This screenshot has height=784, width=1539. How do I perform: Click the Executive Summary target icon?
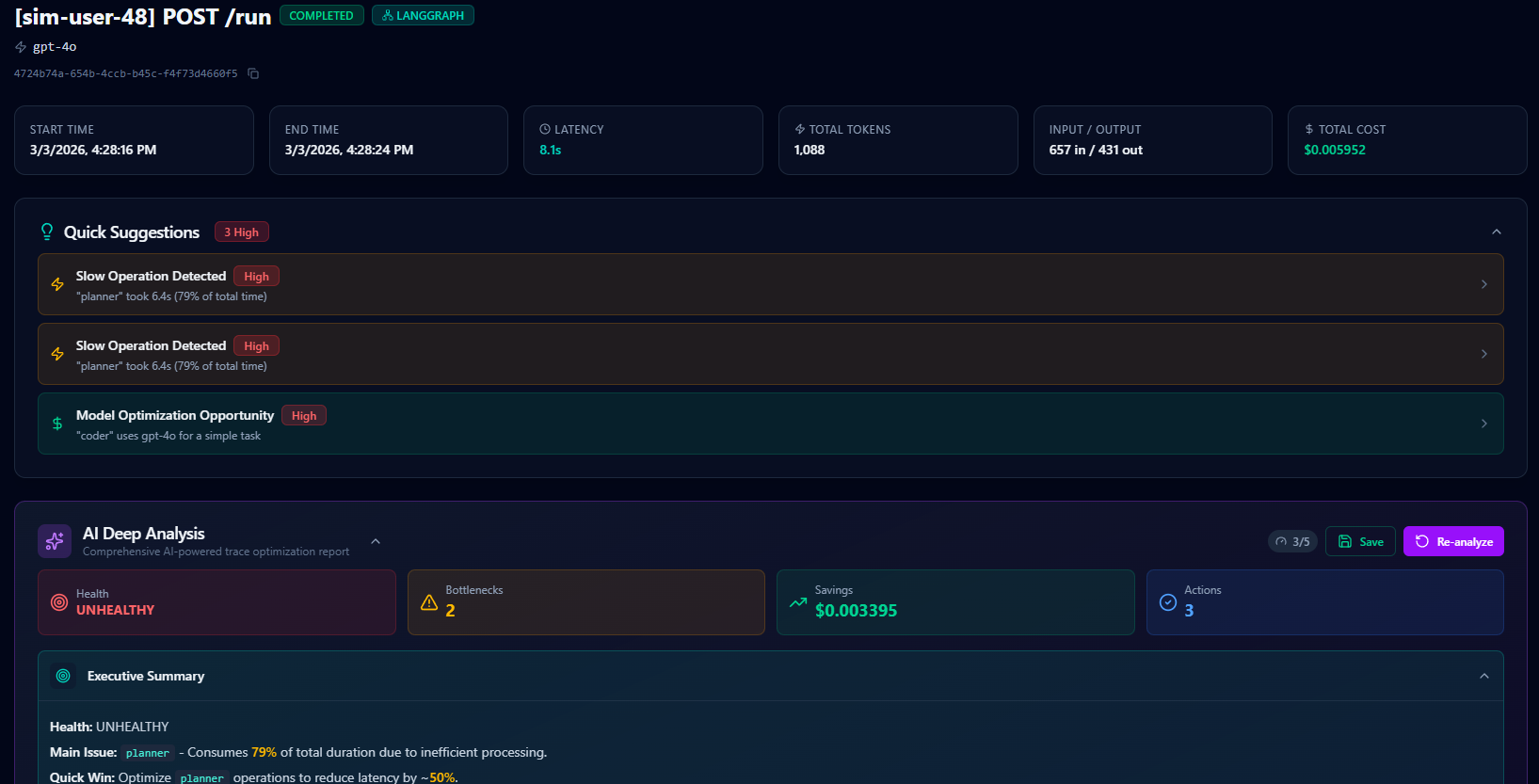click(x=63, y=676)
